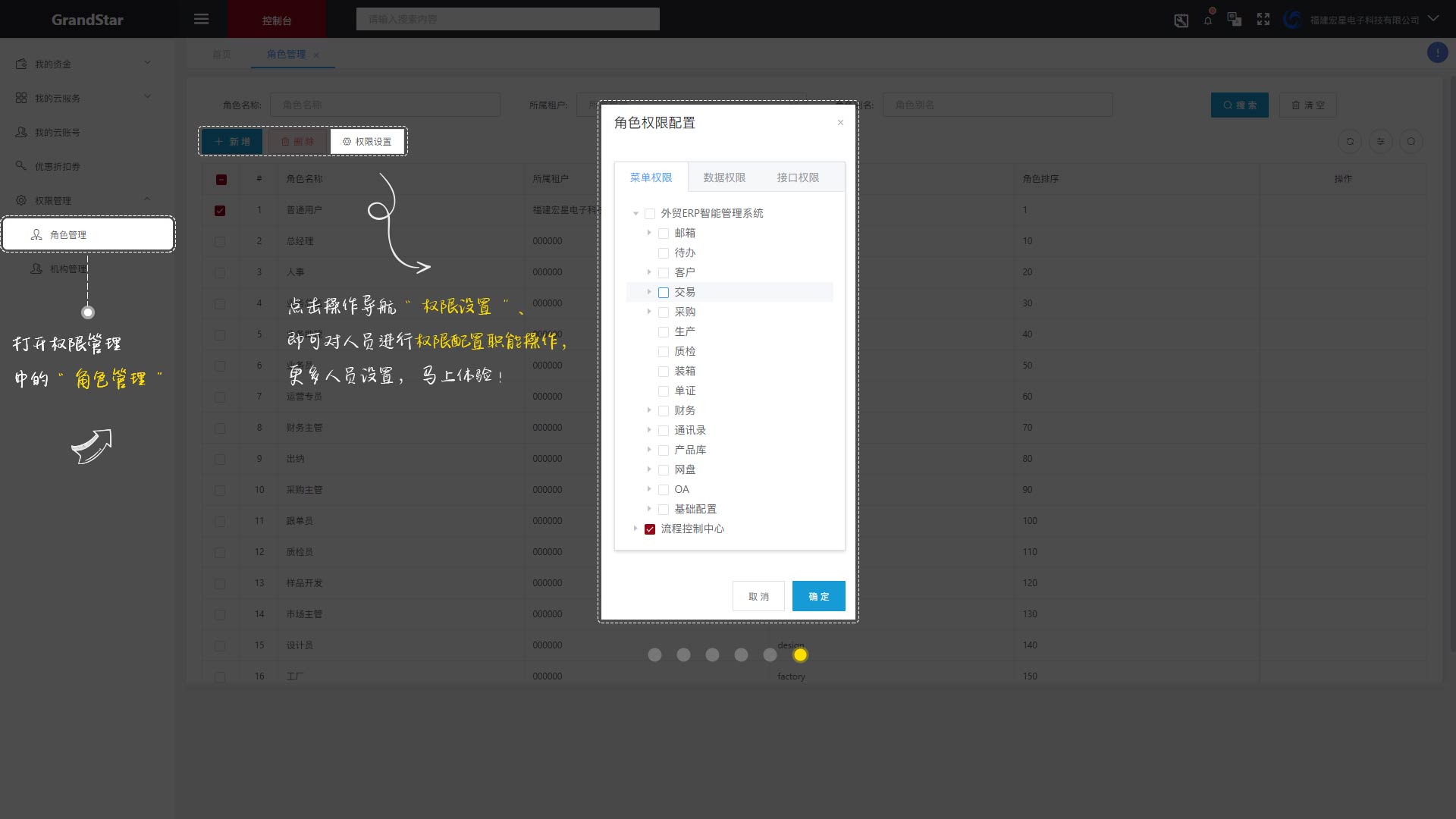Go to the first guide step dot

[655, 655]
